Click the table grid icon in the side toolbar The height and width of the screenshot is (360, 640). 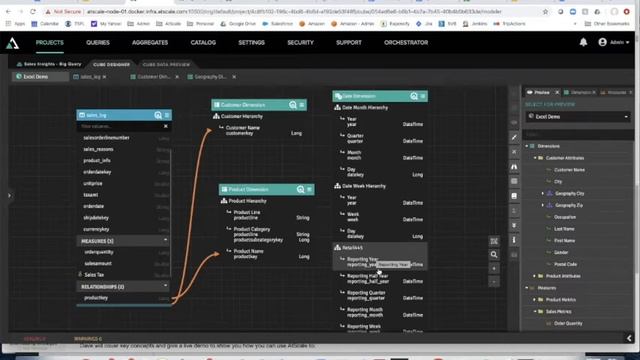click(514, 181)
